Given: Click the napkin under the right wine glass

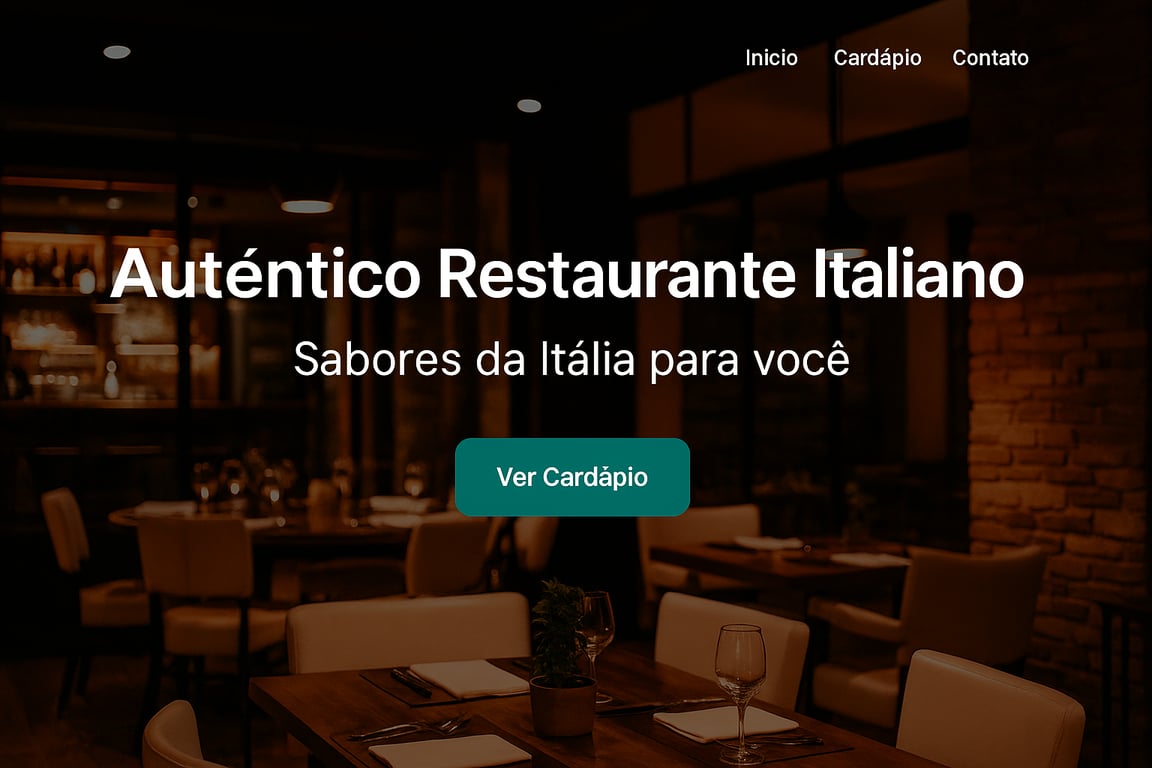Looking at the screenshot, I should (725, 722).
